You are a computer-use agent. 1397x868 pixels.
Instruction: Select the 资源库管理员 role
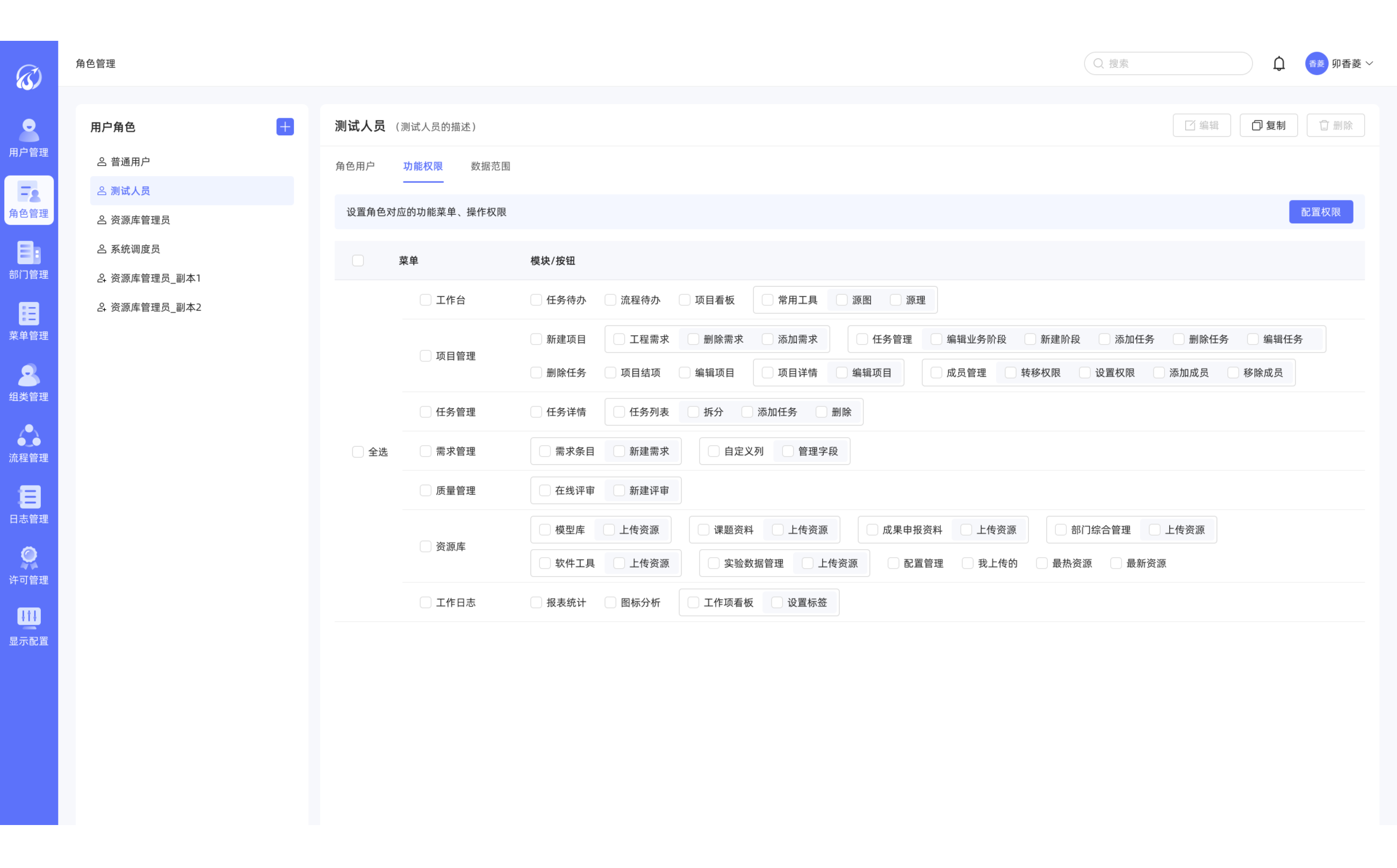click(x=192, y=220)
